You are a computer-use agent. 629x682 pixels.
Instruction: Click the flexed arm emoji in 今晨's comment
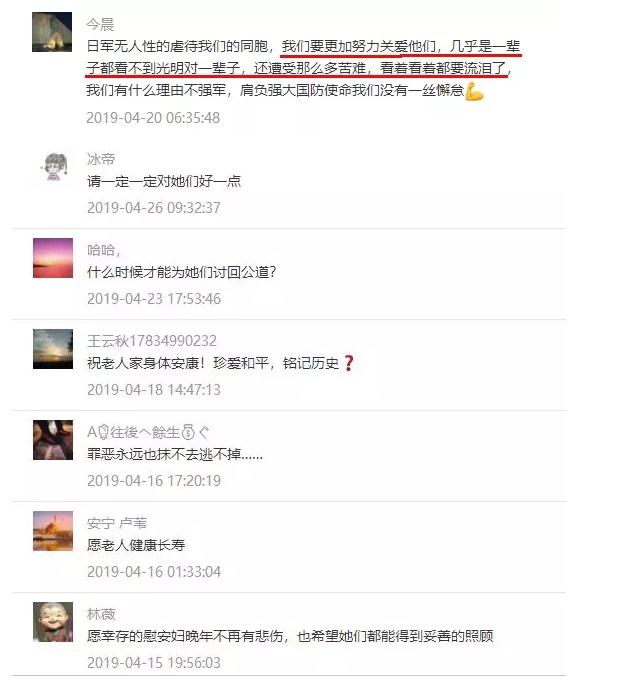(x=474, y=91)
